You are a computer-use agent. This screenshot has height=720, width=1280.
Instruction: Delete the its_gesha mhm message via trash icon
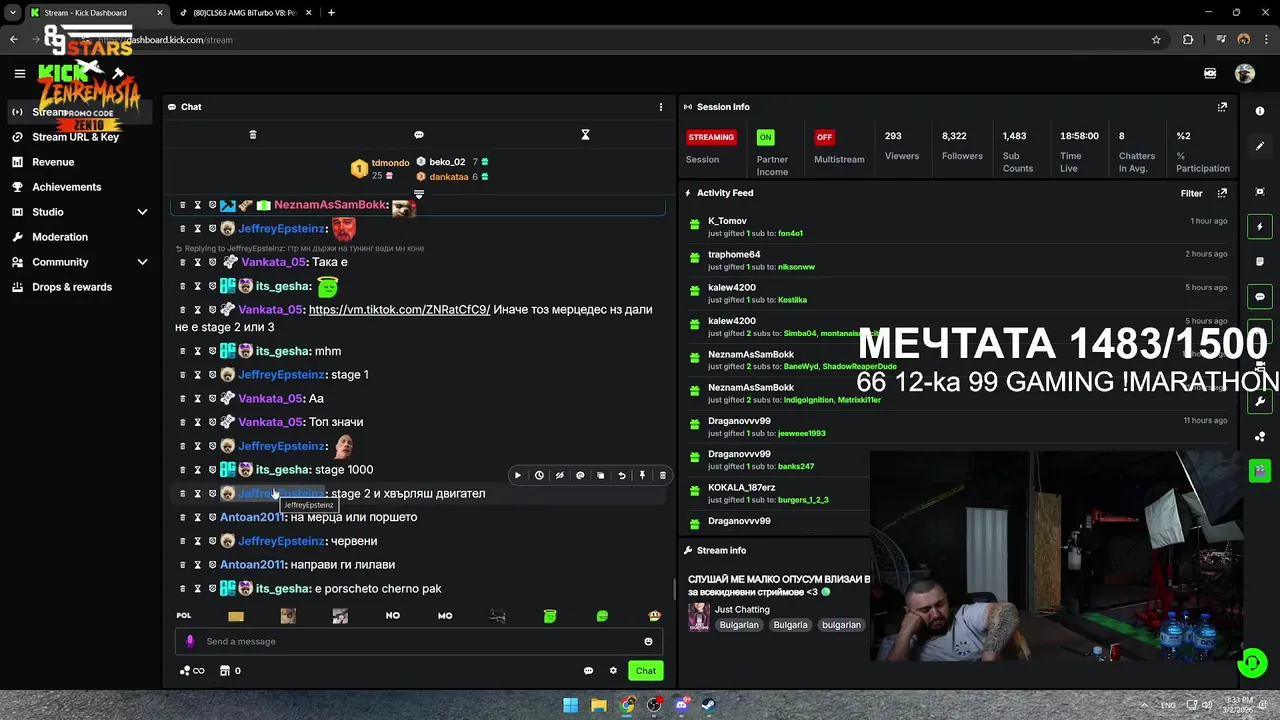coord(182,352)
